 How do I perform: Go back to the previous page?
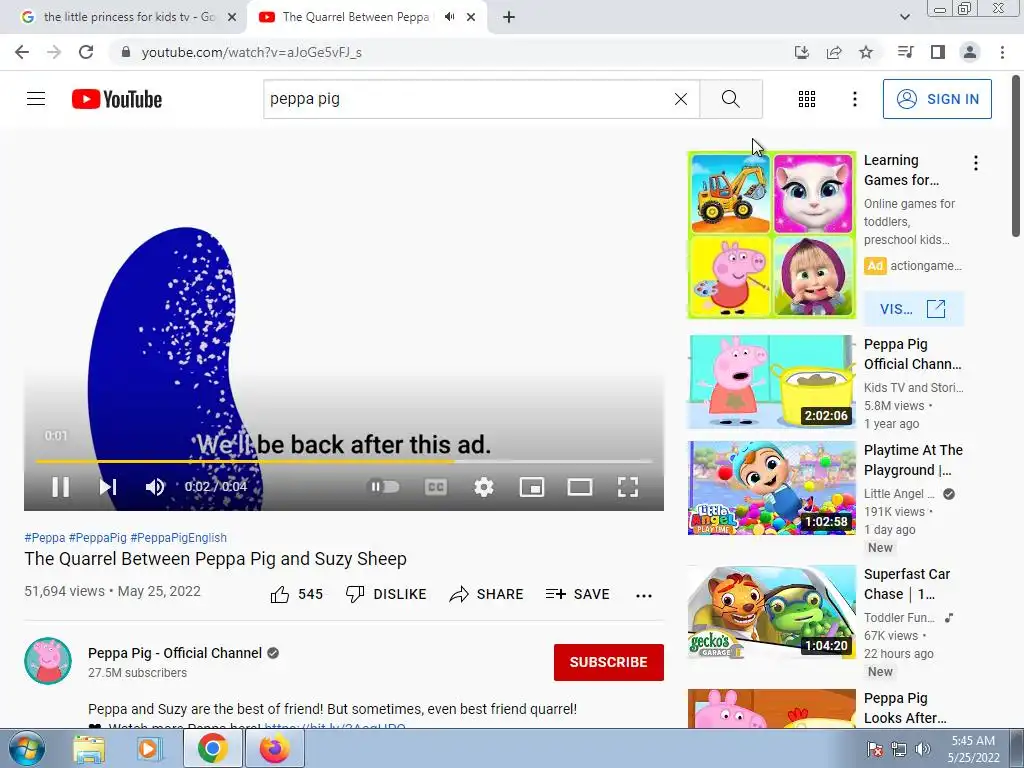click(x=22, y=52)
